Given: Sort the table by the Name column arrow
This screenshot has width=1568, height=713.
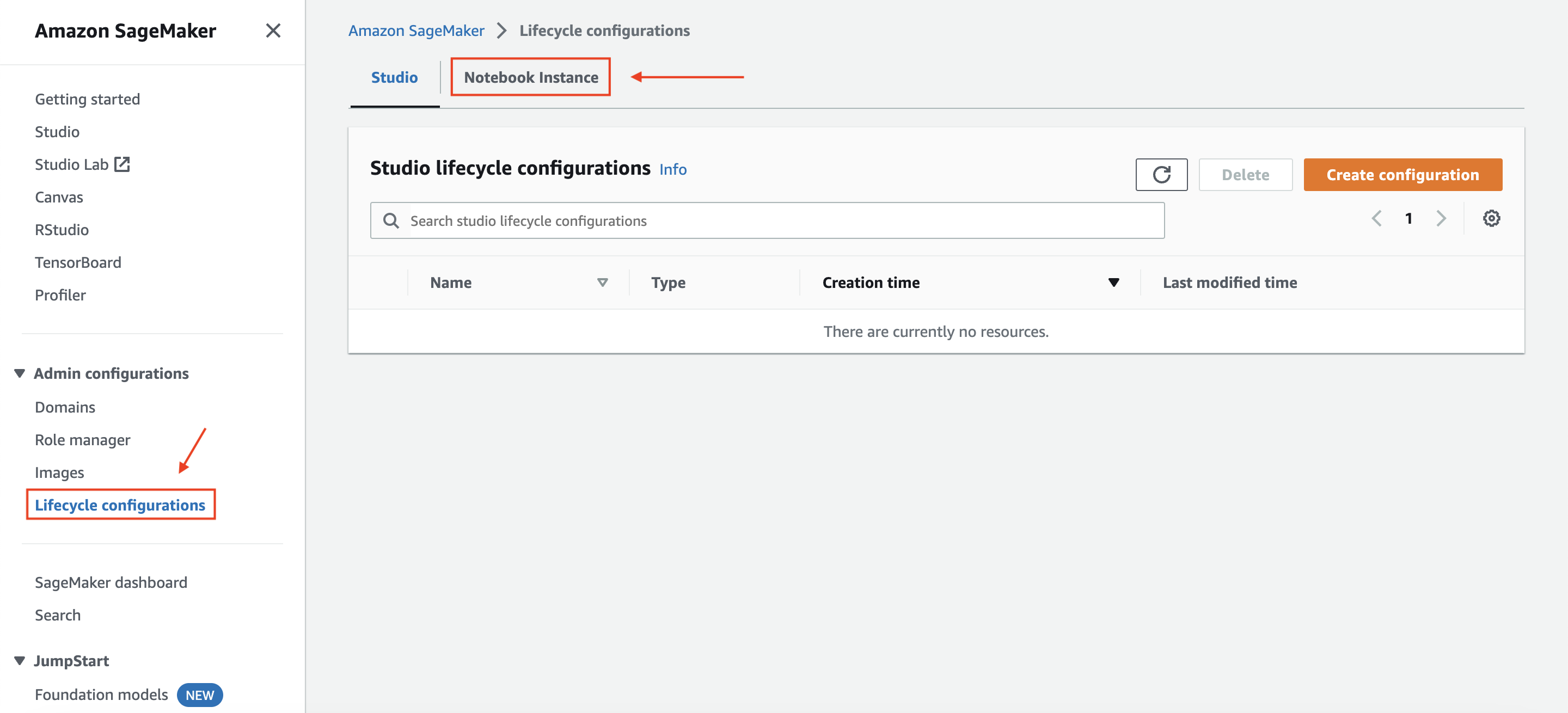Looking at the screenshot, I should click(x=603, y=282).
